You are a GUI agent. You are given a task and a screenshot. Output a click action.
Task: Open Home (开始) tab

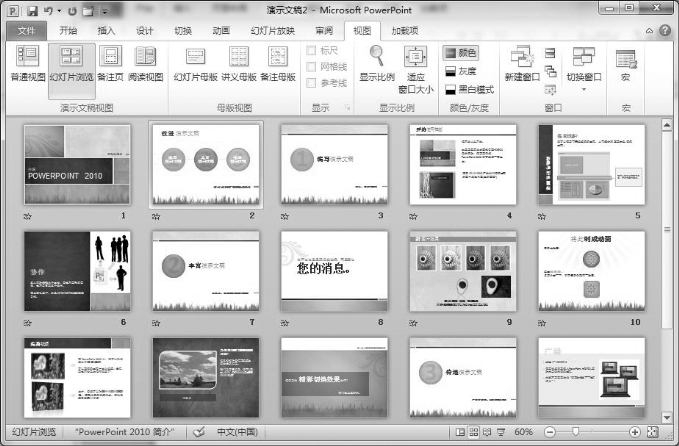click(x=68, y=30)
